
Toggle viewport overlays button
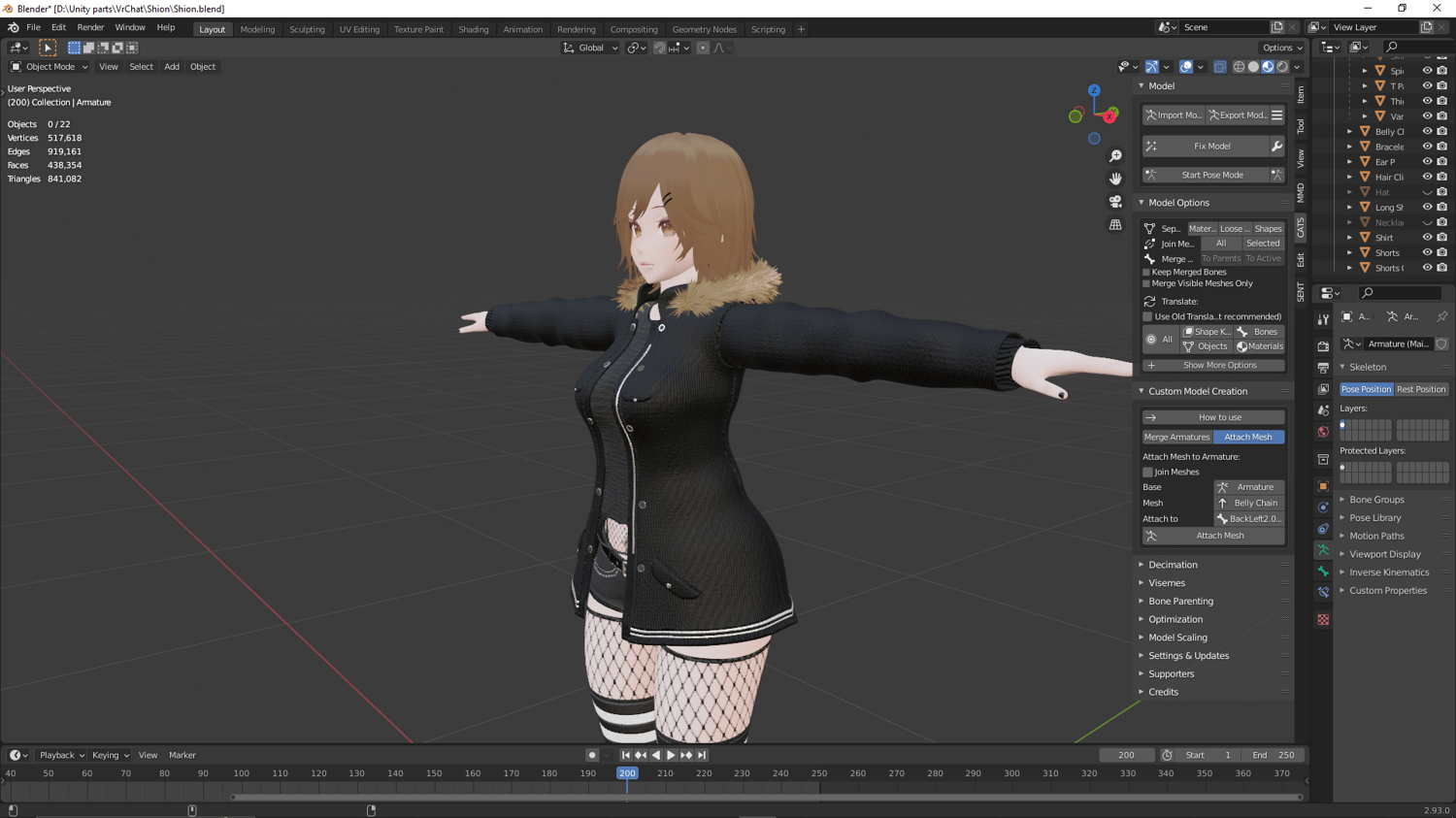pos(1185,67)
